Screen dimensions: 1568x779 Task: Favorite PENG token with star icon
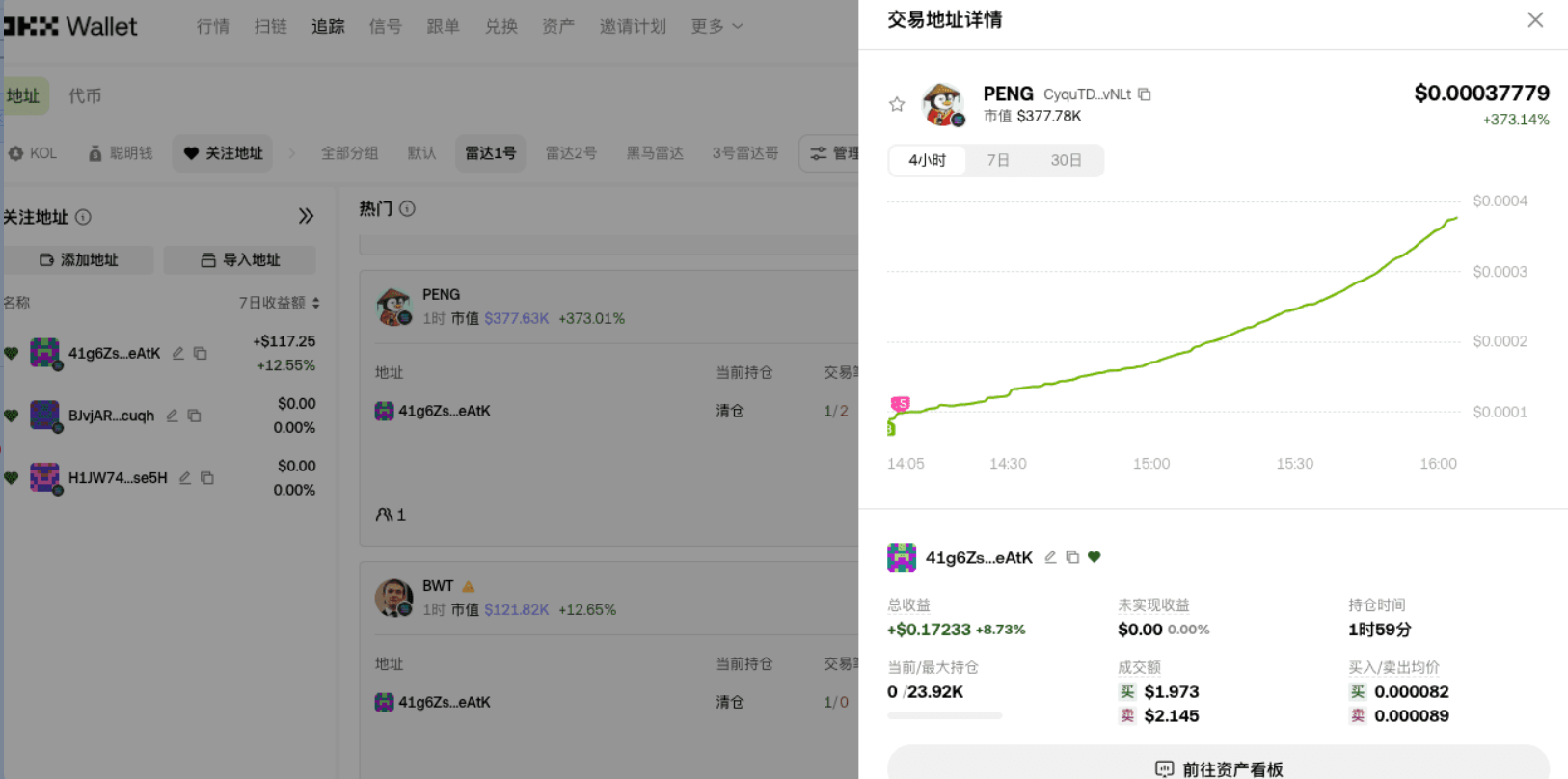click(897, 104)
